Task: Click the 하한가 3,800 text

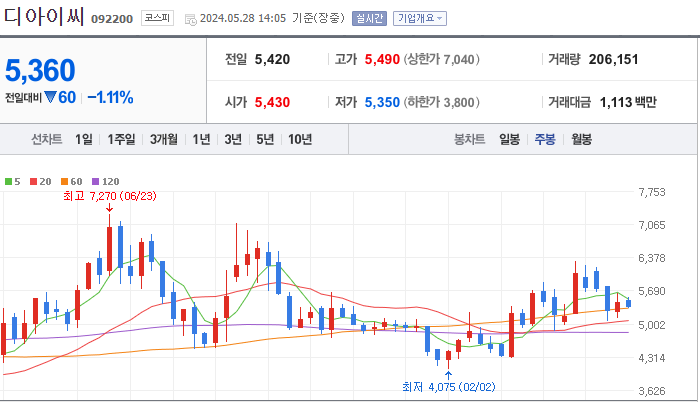Action: point(442,102)
